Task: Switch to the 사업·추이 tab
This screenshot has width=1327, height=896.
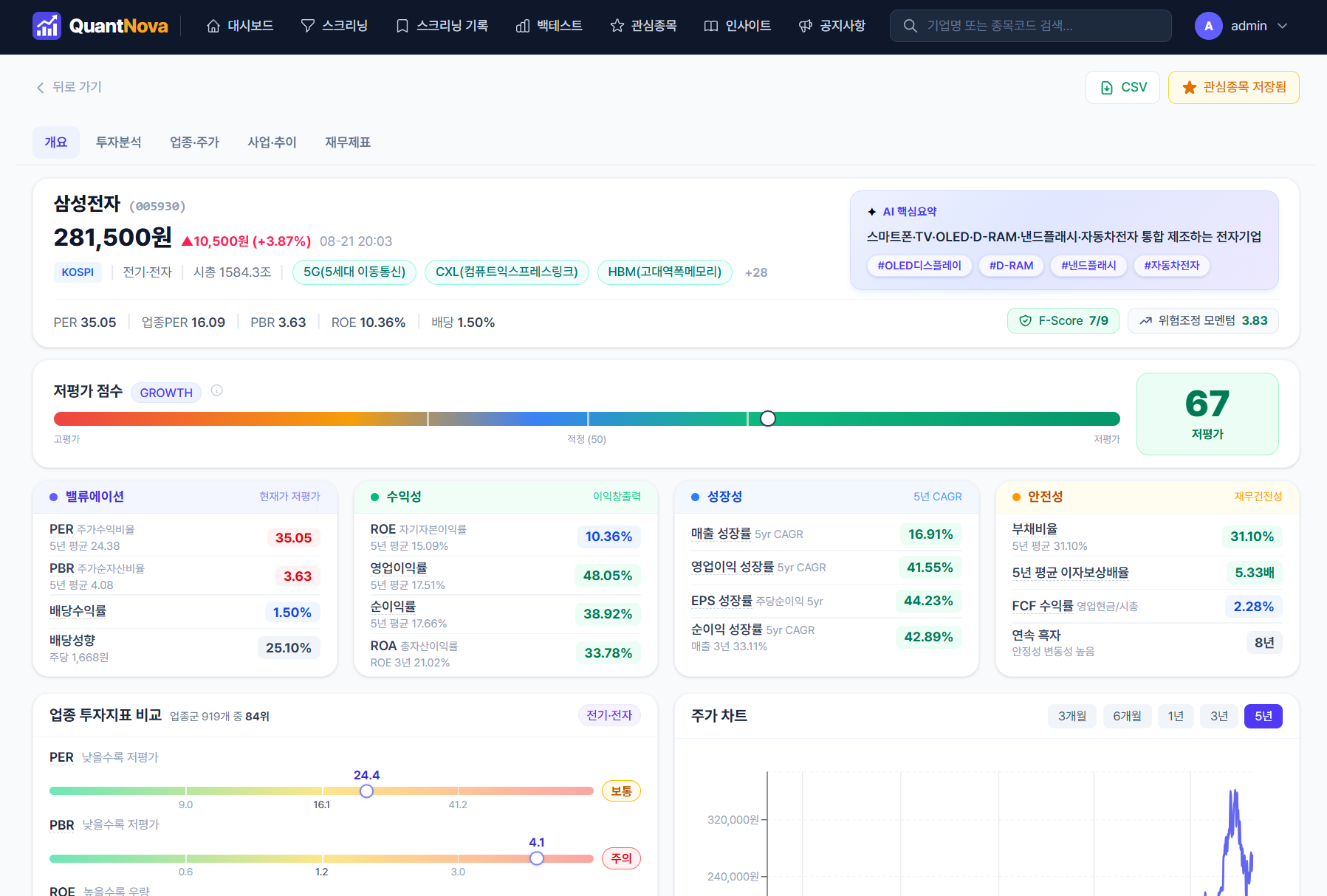Action: tap(272, 142)
